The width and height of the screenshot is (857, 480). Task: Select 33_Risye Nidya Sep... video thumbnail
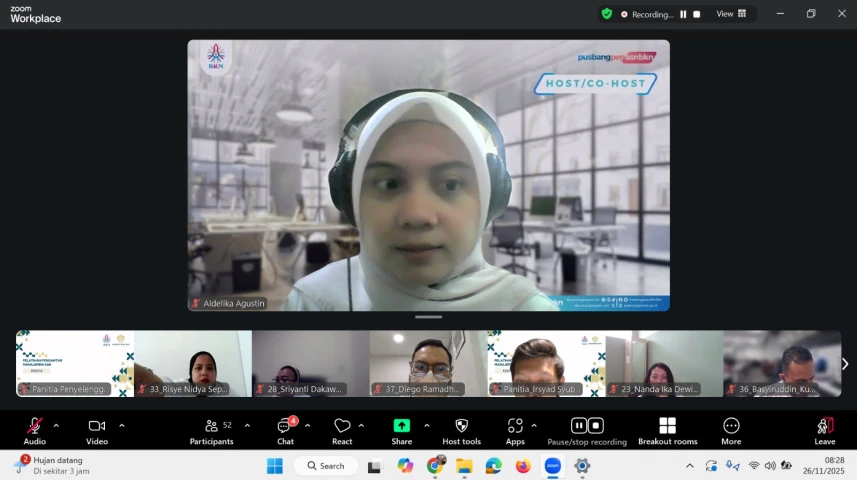coord(193,364)
